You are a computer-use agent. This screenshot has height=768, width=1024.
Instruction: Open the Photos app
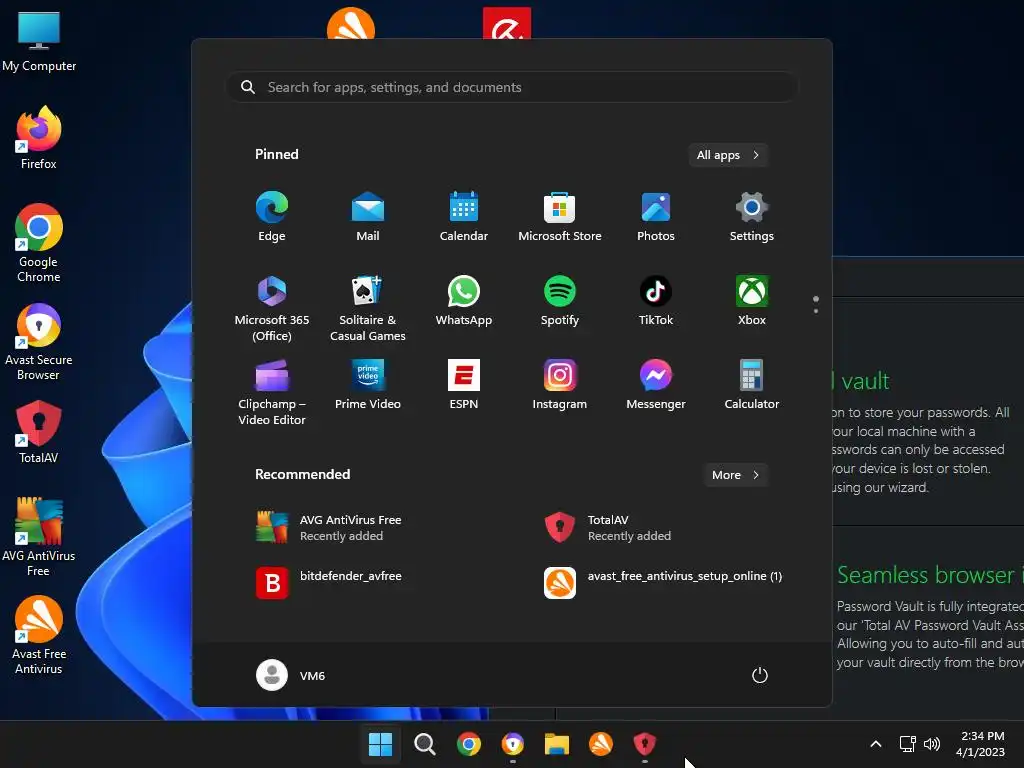point(656,217)
